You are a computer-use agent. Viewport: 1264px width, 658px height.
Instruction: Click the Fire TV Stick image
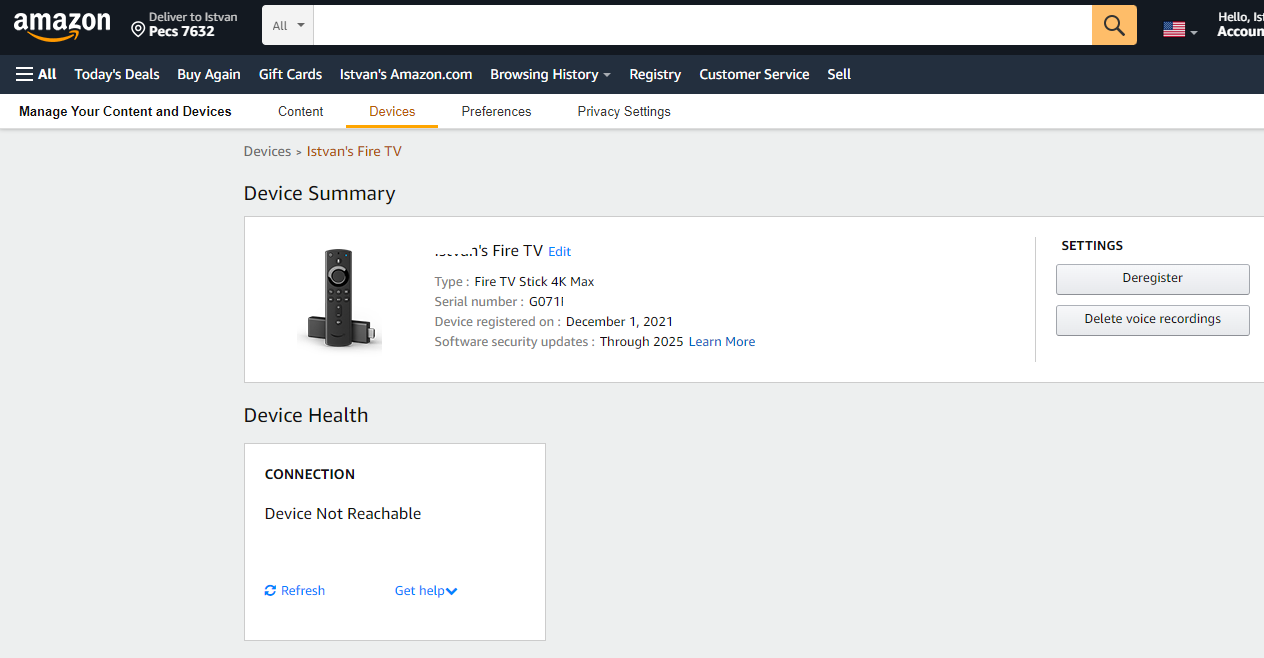340,298
